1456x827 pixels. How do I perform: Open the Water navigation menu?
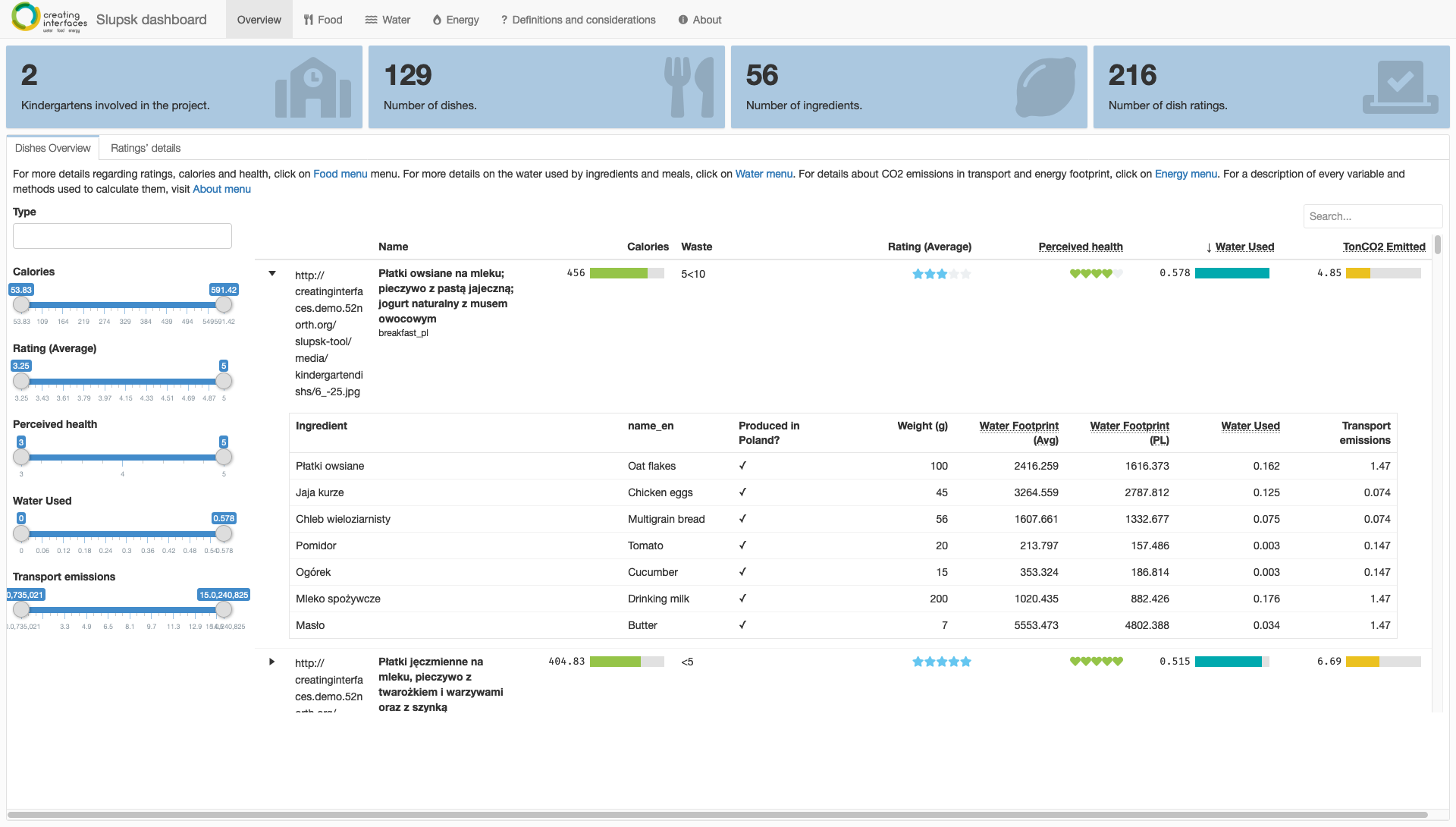tap(388, 20)
